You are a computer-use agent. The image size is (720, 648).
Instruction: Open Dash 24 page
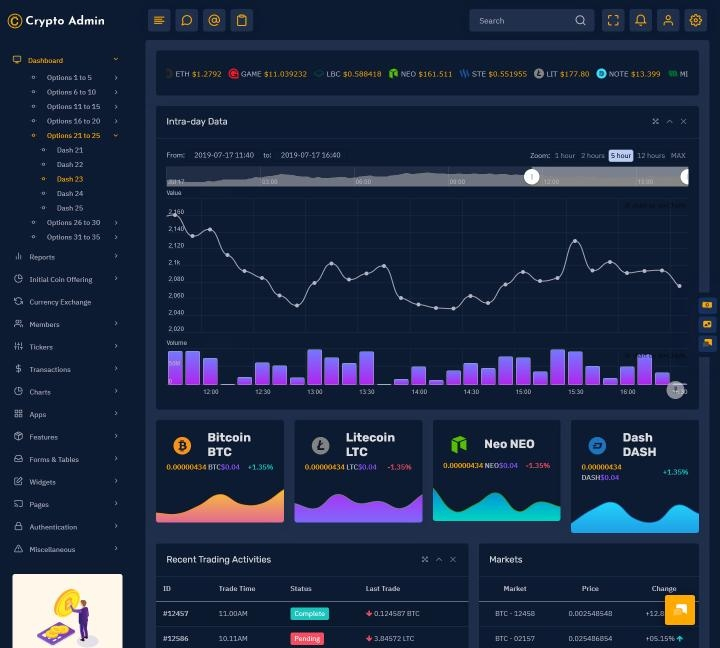point(70,193)
